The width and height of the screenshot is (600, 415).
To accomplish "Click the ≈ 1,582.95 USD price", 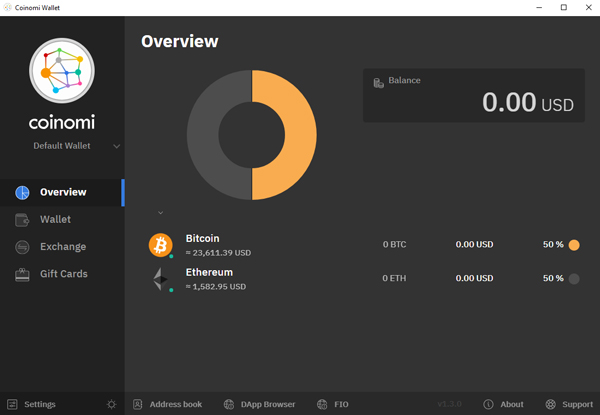I will pos(216,286).
